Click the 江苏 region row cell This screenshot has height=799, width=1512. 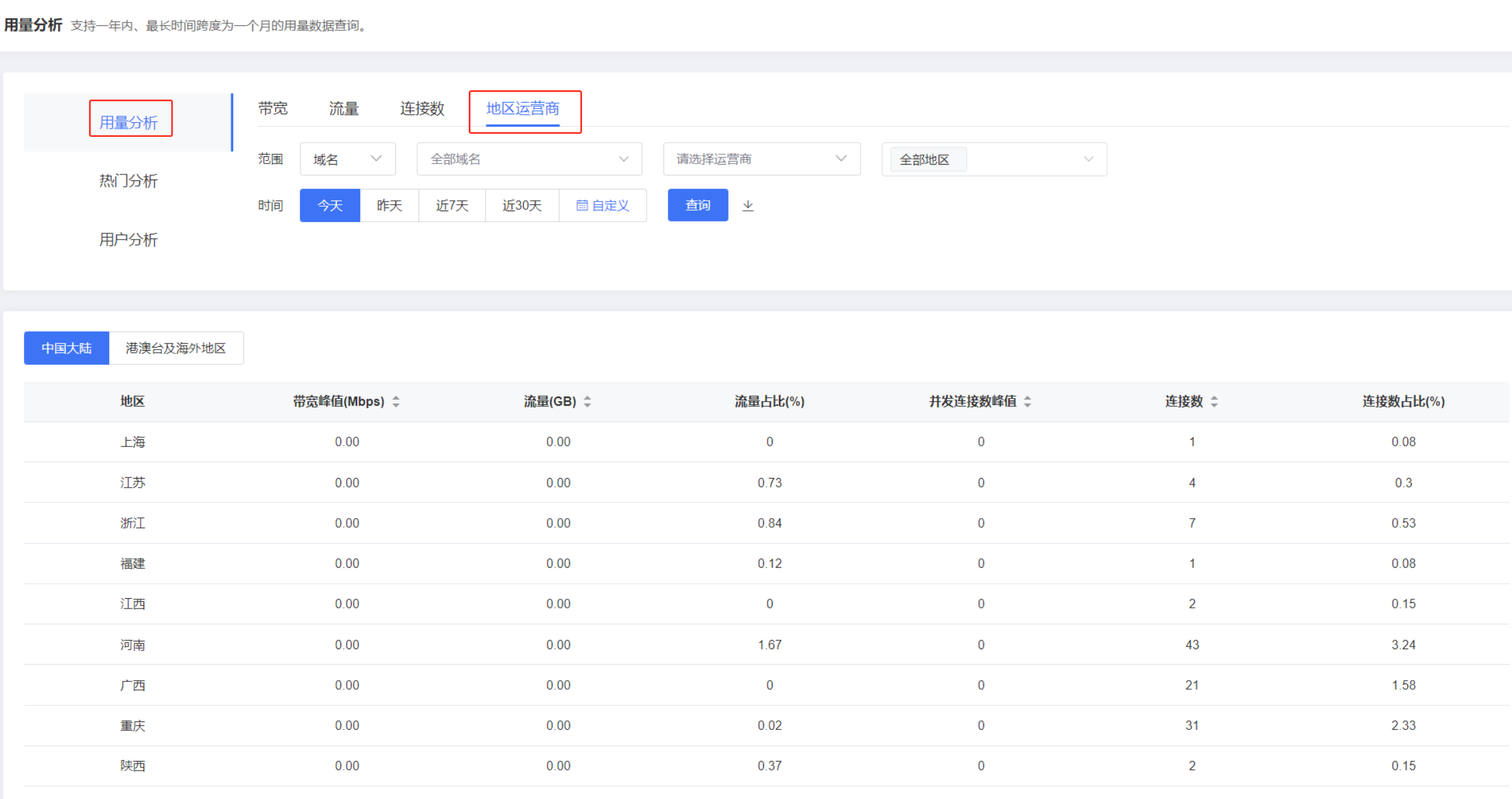(x=132, y=483)
